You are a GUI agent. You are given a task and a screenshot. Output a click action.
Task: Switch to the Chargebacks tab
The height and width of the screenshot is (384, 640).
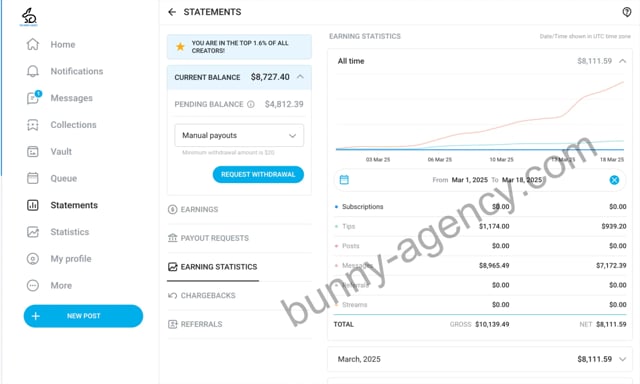(202, 295)
